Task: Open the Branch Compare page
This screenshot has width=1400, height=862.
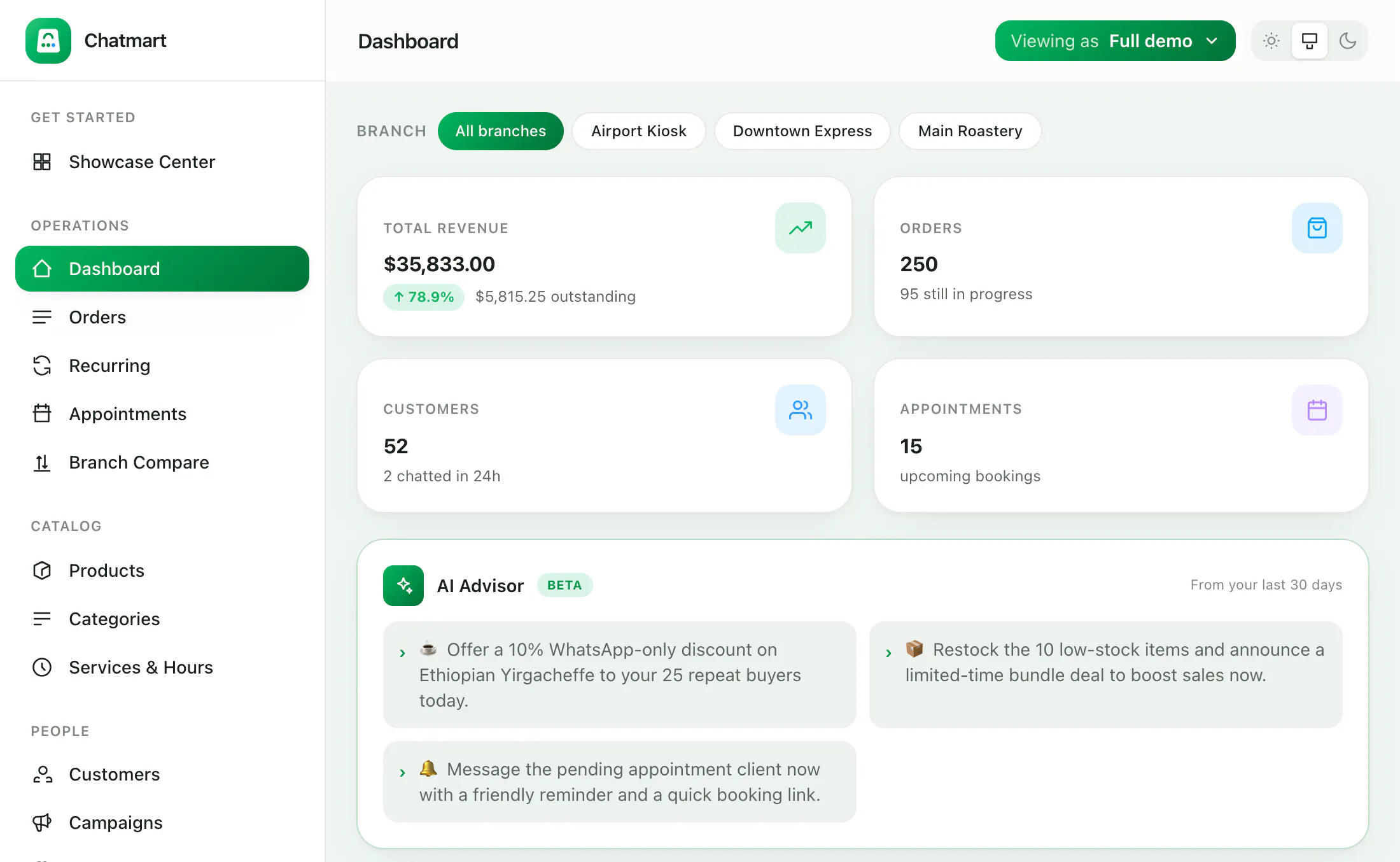Action: click(x=162, y=462)
